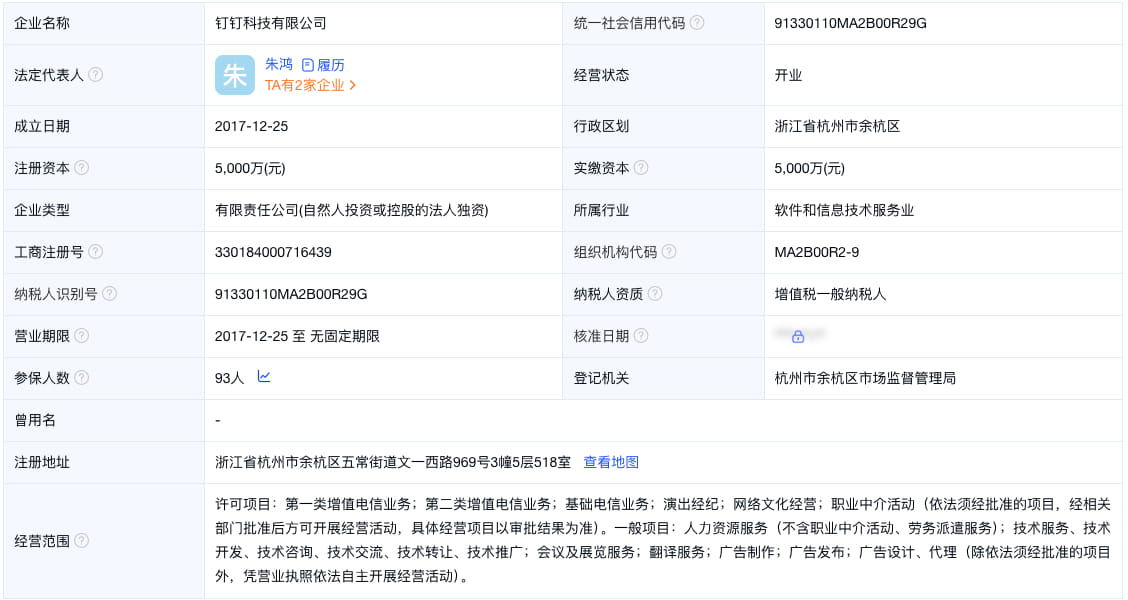Click registered capital 5,000万(元) value
1128x600 pixels.
[x=250, y=168]
